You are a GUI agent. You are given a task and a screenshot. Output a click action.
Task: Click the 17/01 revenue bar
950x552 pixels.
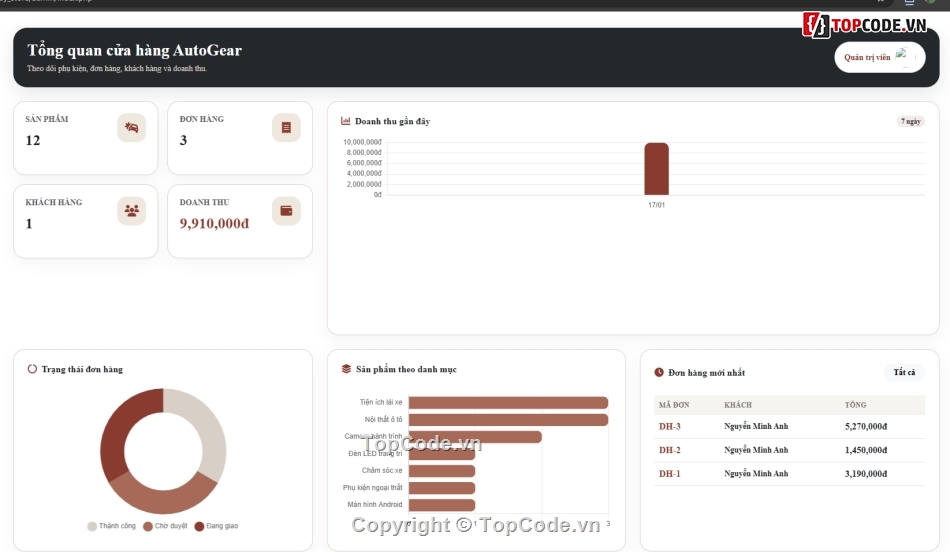click(x=656, y=169)
